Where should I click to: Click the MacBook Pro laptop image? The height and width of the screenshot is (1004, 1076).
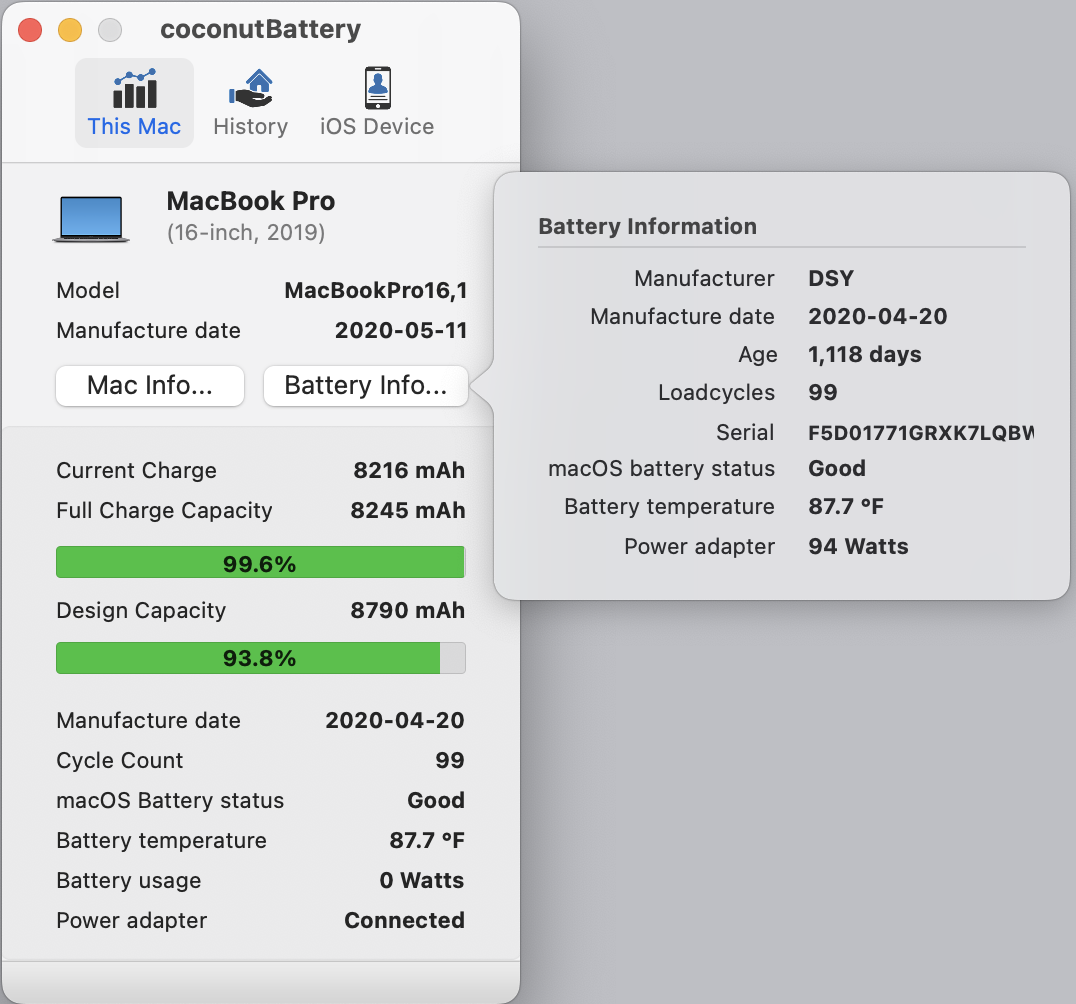[91, 219]
